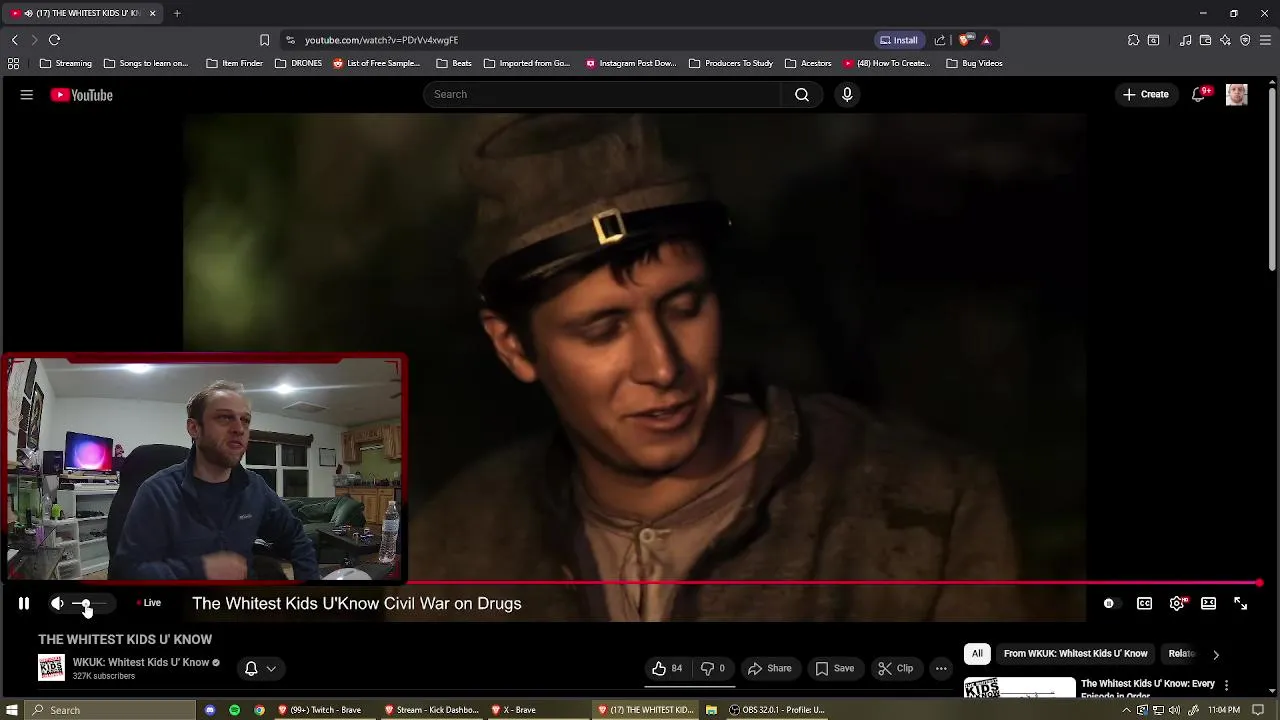Image resolution: width=1280 pixels, height=720 pixels.
Task: Open a new browser tab
Action: coord(177,13)
